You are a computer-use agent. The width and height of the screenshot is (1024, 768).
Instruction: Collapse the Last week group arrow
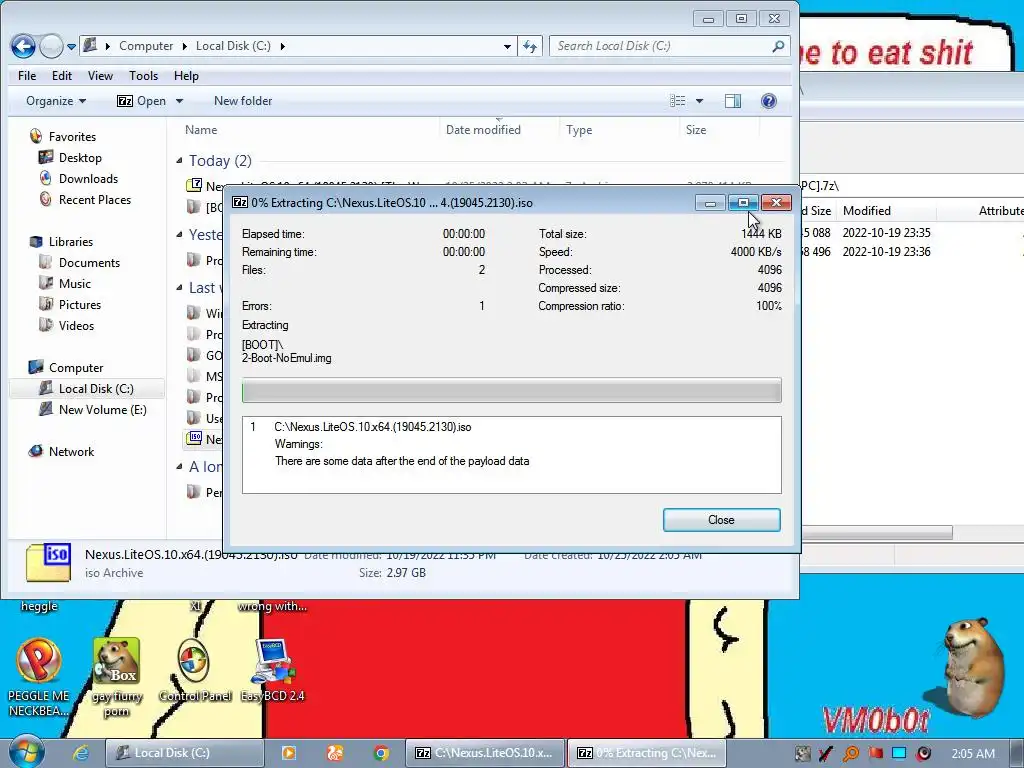tap(180, 287)
